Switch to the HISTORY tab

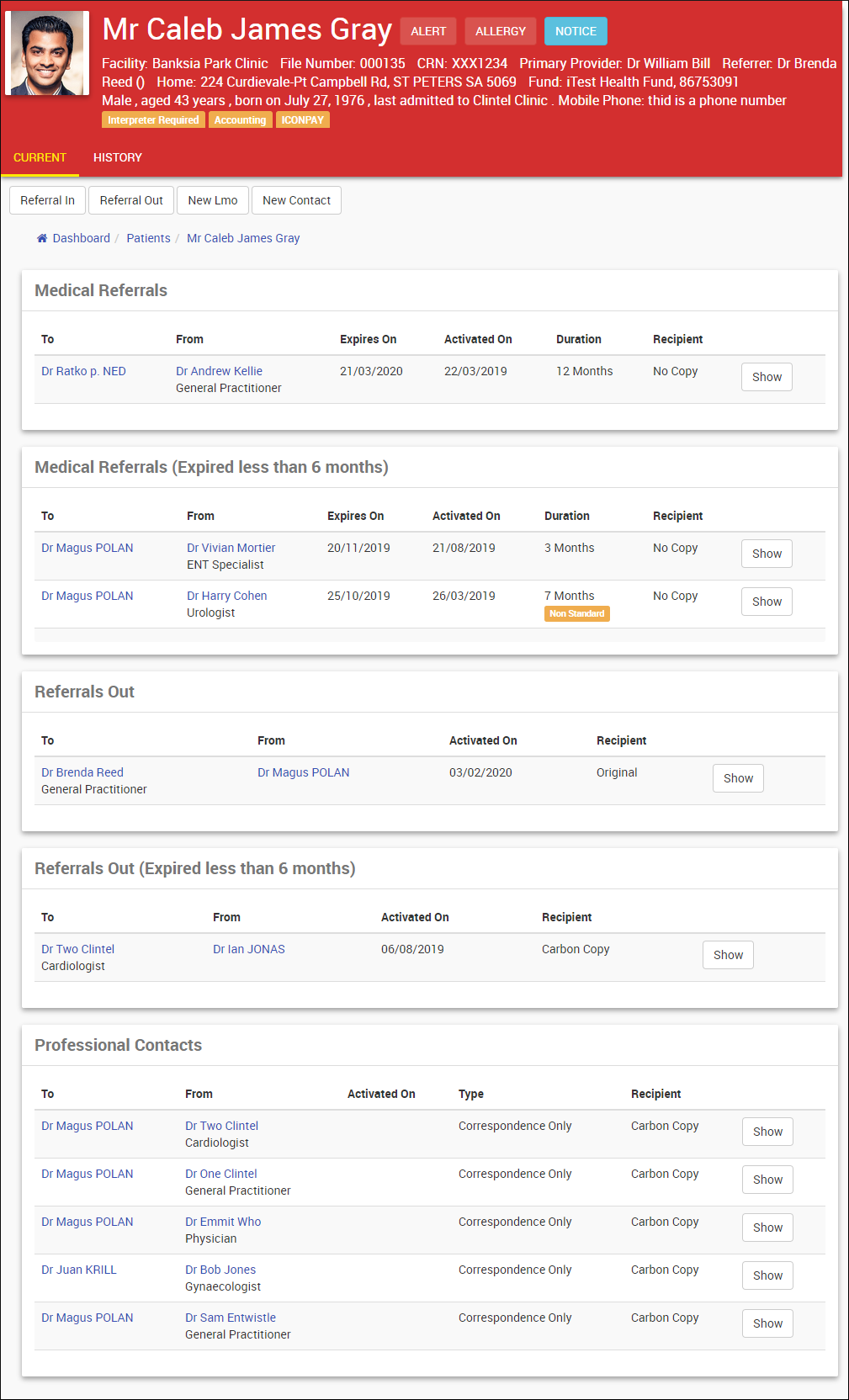118,157
